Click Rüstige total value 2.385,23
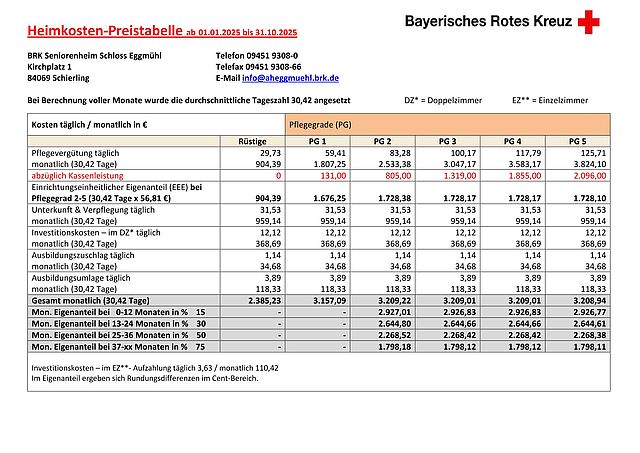 tap(264, 301)
